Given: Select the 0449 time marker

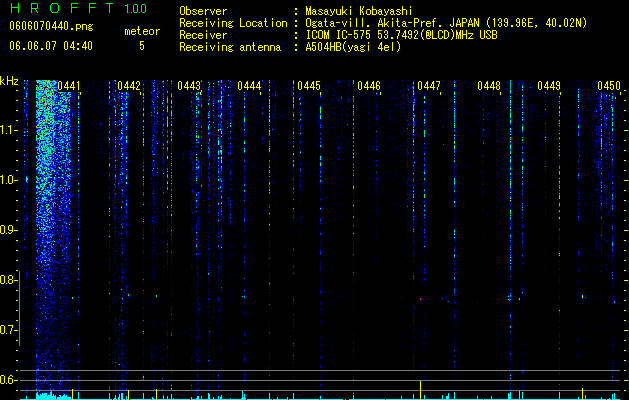Looking at the screenshot, I should pyautogui.click(x=549, y=86).
